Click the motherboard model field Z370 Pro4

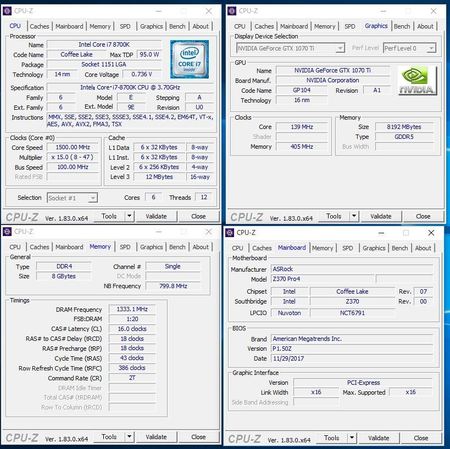pyautogui.click(x=322, y=279)
